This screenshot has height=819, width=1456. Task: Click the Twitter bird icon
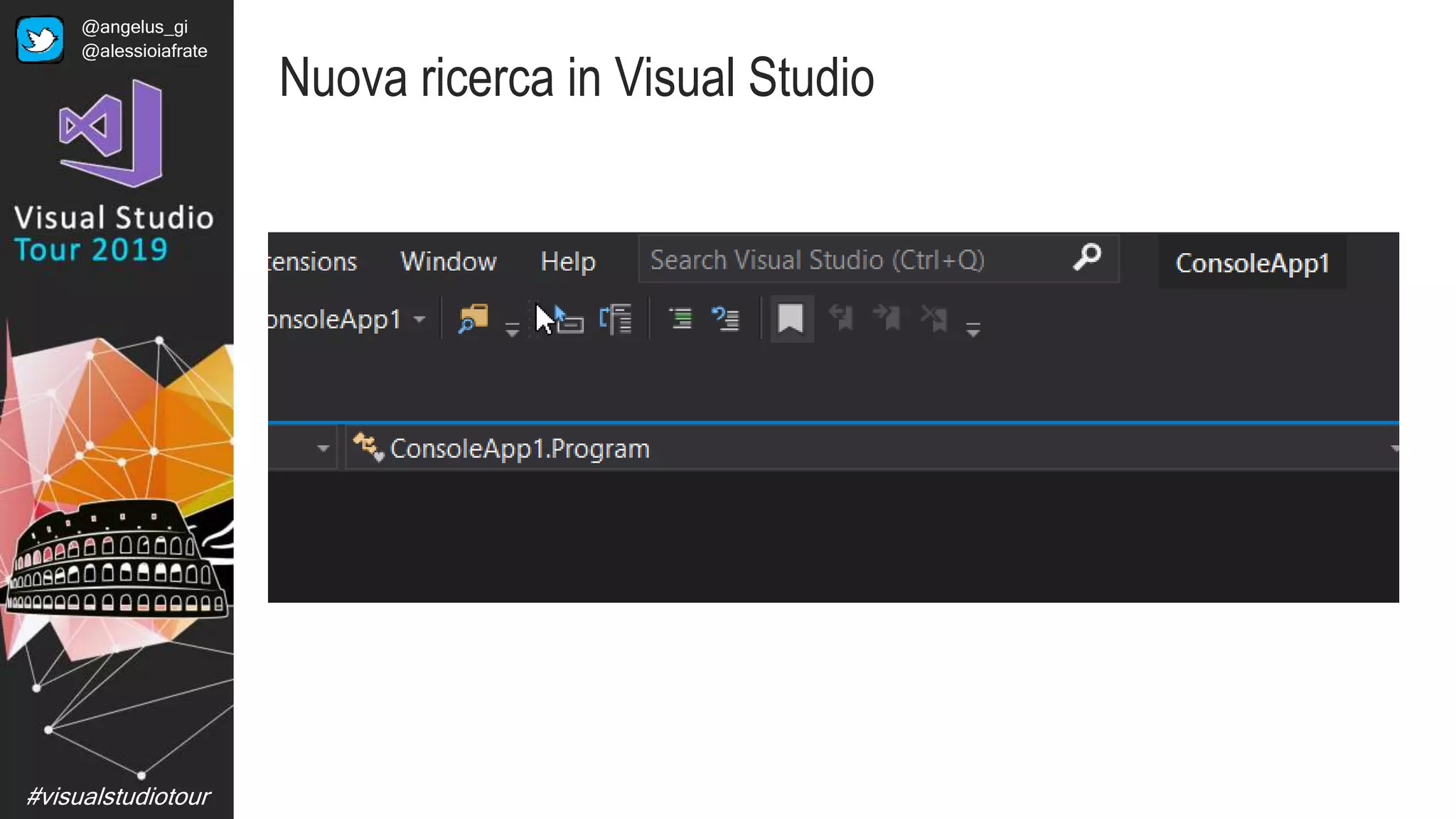[40, 39]
